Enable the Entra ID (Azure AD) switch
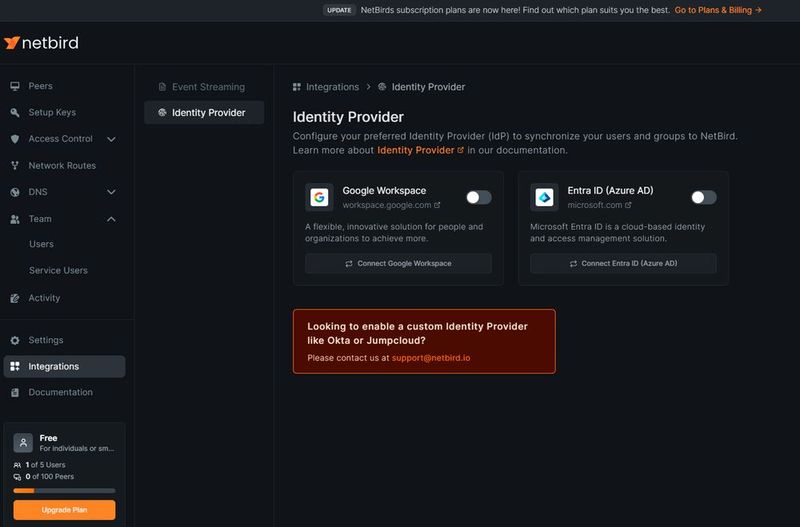The image size is (800, 527). pos(704,197)
